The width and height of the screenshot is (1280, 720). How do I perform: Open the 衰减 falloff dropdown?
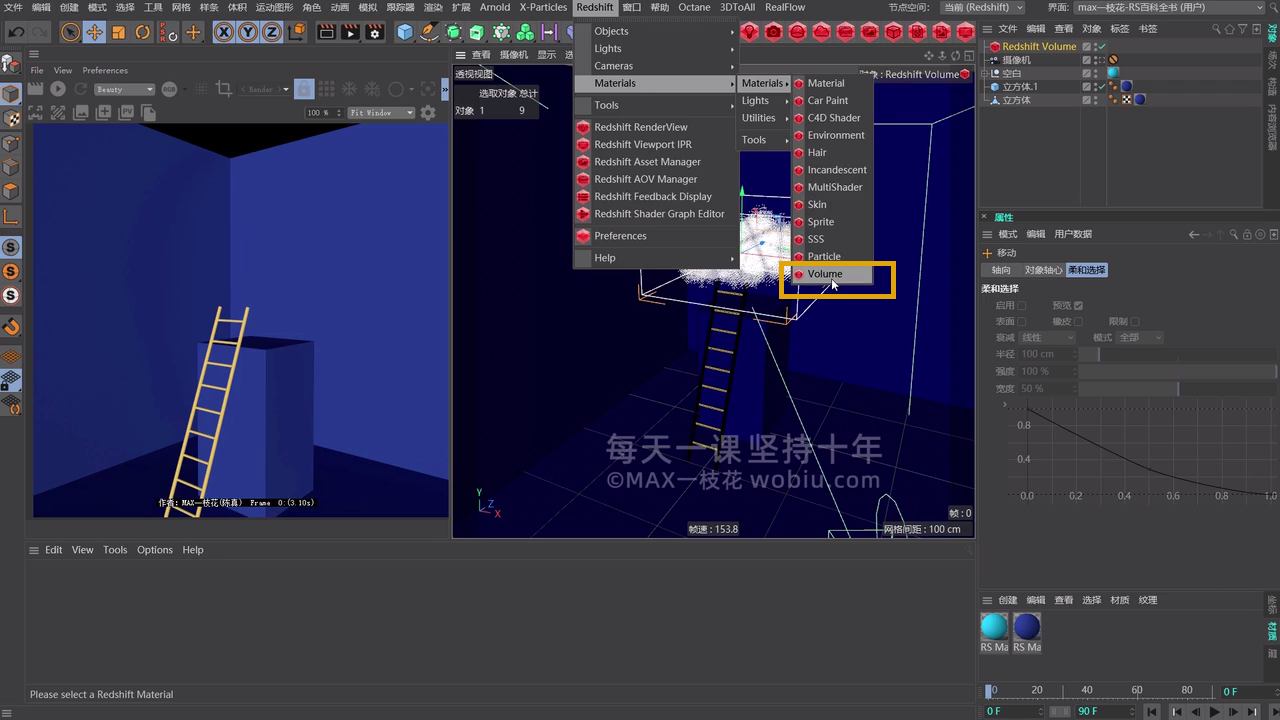1048,337
